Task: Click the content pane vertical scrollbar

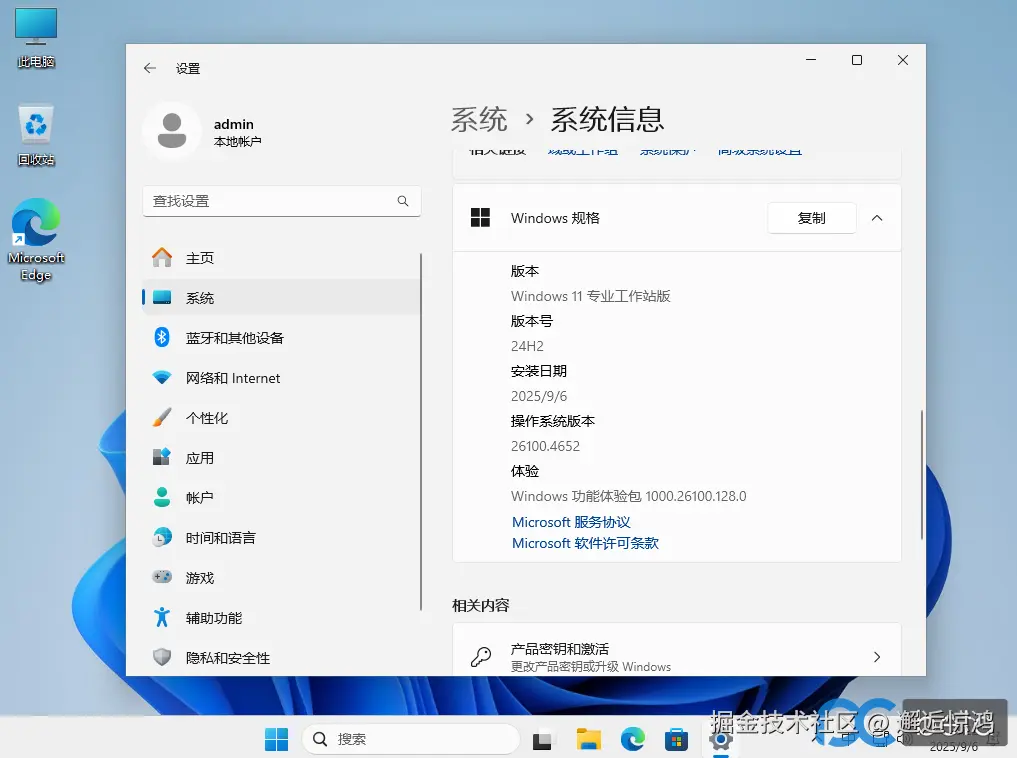Action: point(921,475)
